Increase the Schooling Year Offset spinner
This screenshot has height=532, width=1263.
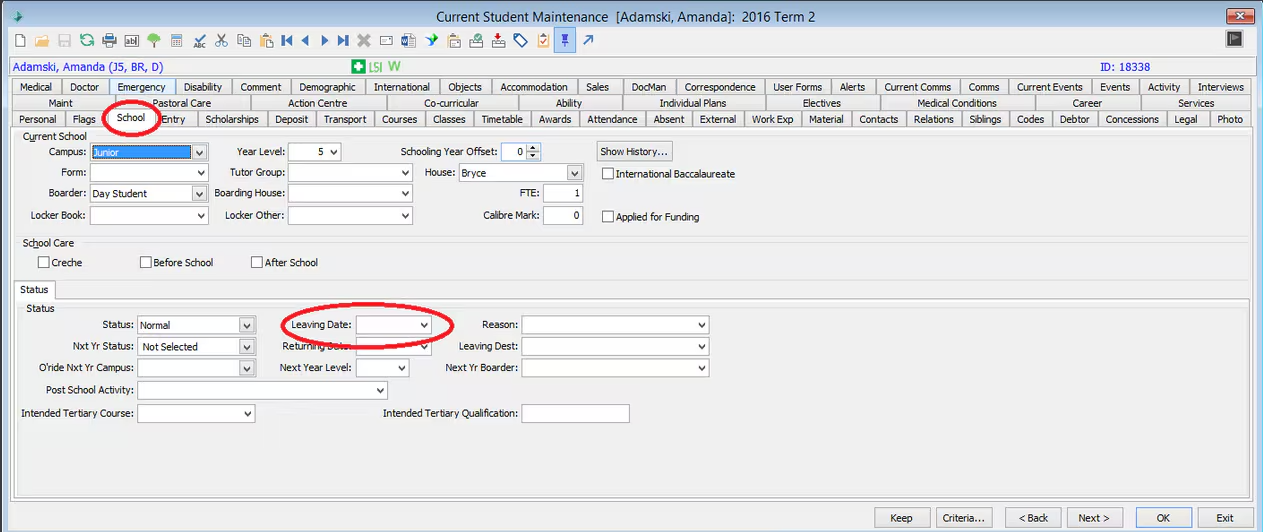click(533, 148)
